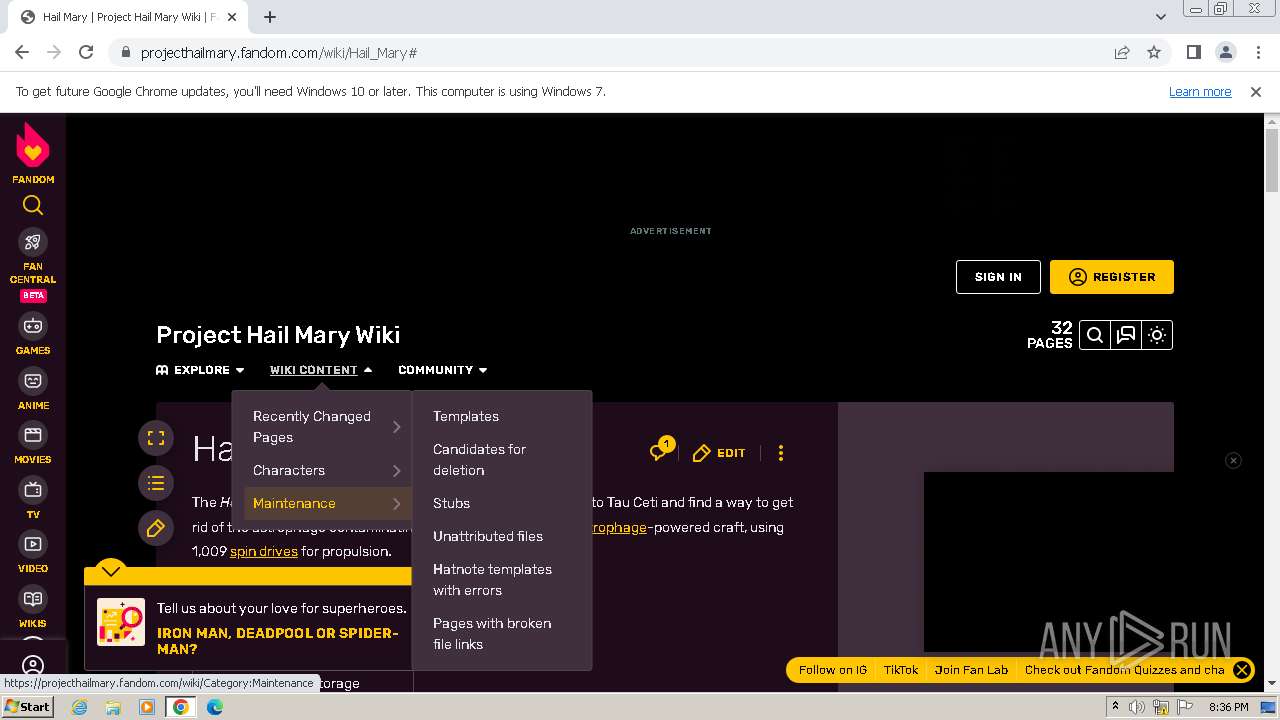Expand the Community dropdown

(x=443, y=370)
